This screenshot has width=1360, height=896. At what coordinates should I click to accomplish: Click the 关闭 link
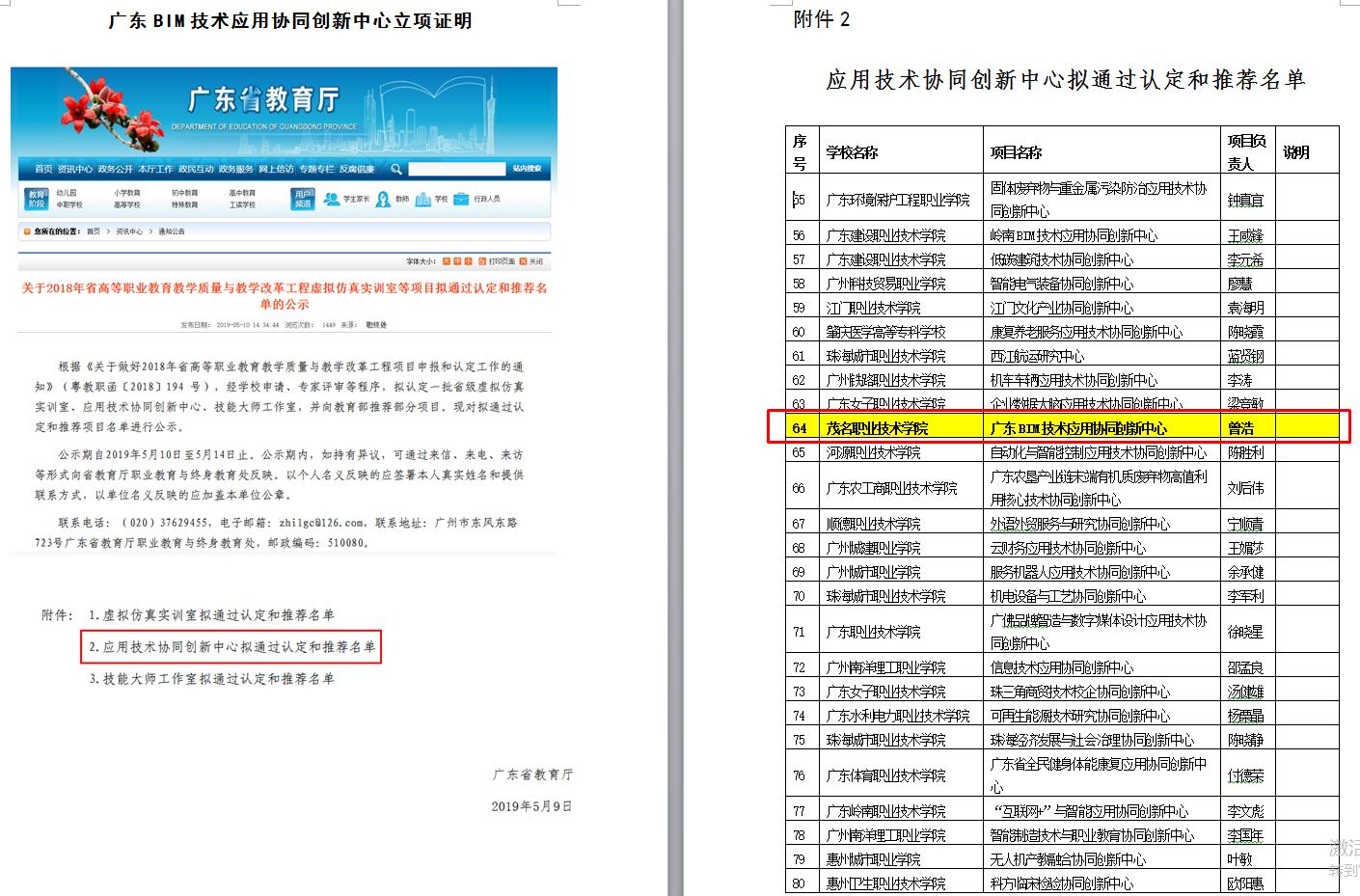click(x=536, y=261)
